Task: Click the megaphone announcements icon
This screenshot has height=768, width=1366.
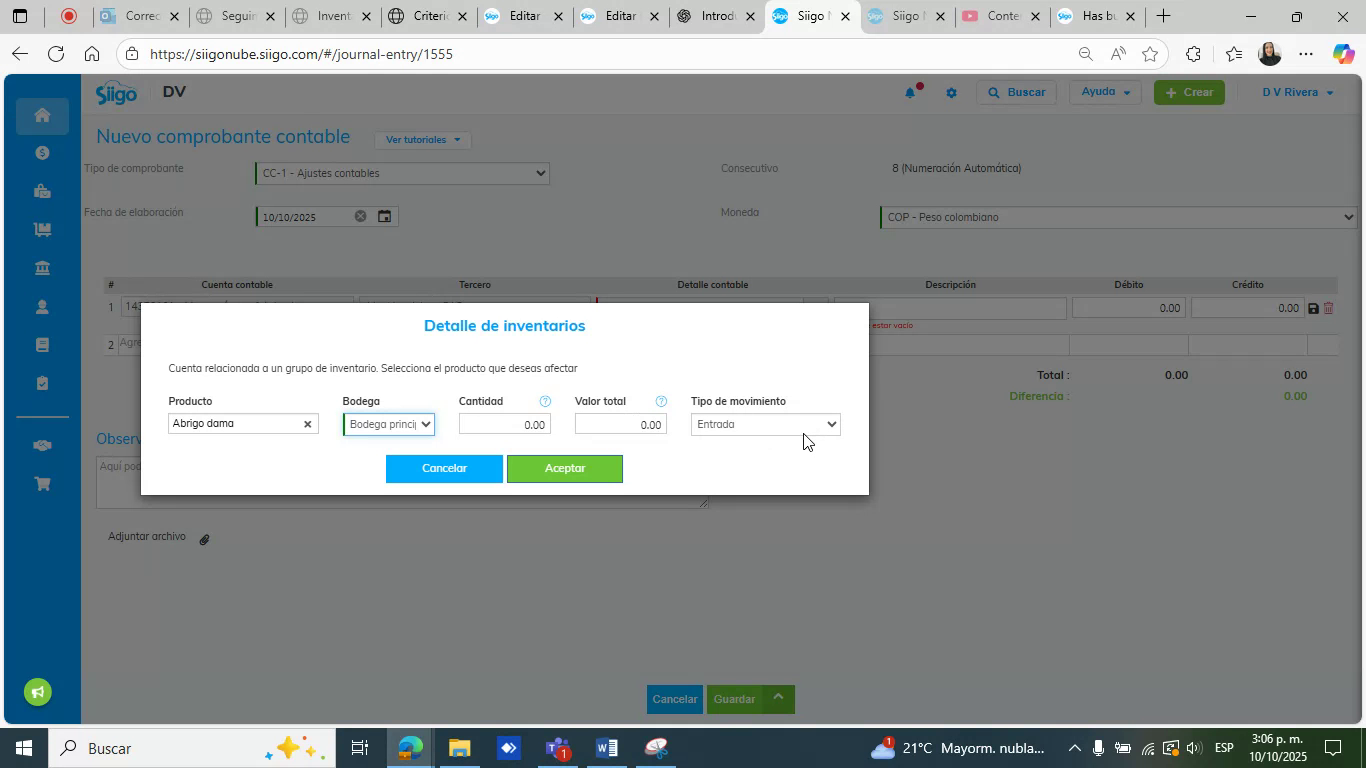Action: click(x=38, y=692)
